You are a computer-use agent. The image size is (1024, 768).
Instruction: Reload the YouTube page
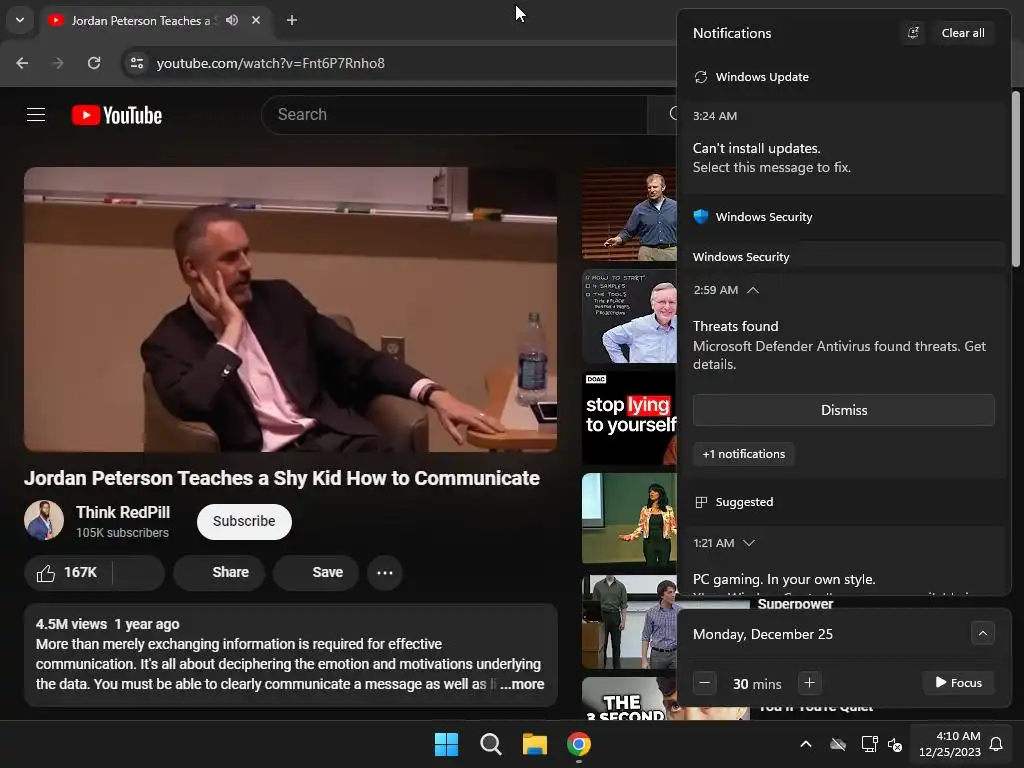point(94,63)
